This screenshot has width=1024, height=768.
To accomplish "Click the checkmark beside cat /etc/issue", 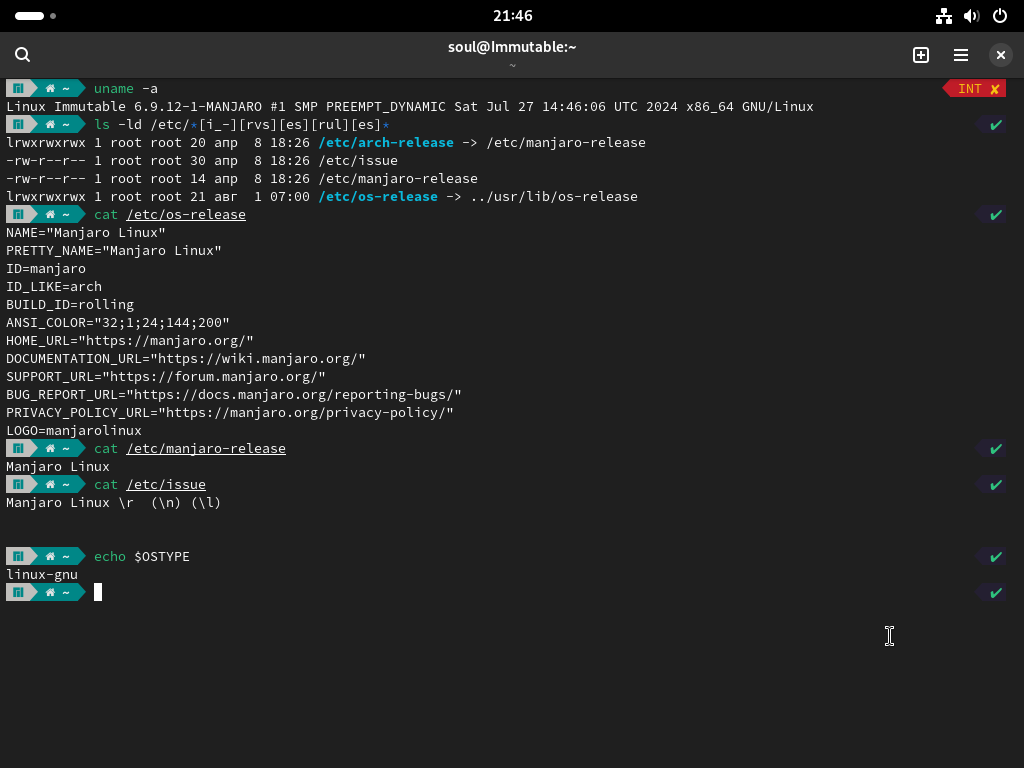I will [995, 485].
